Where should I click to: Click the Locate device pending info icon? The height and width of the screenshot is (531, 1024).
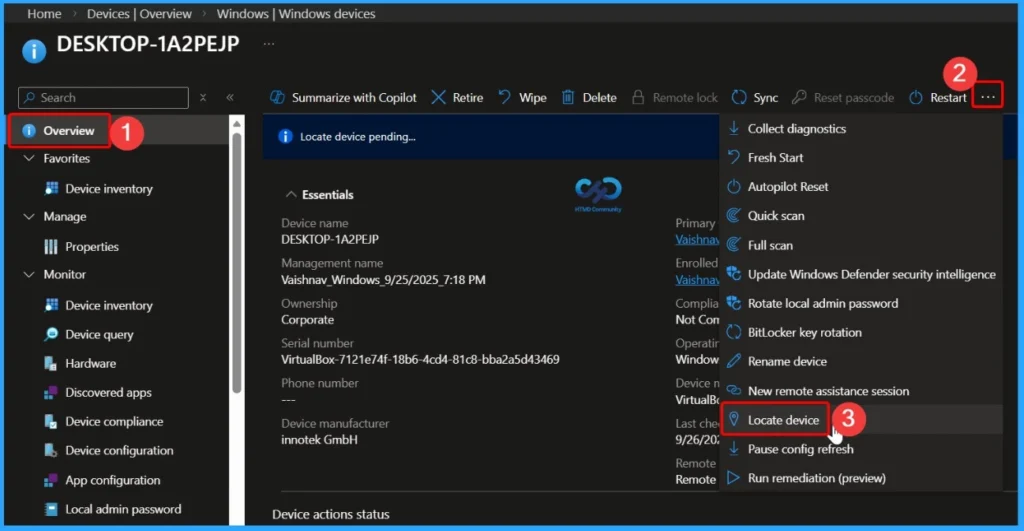(x=285, y=137)
